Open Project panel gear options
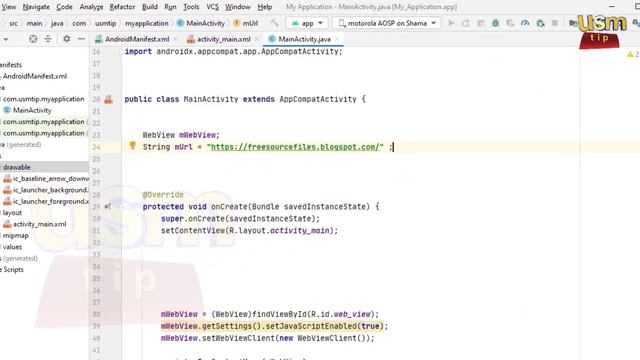640x360 pixels. coord(67,39)
